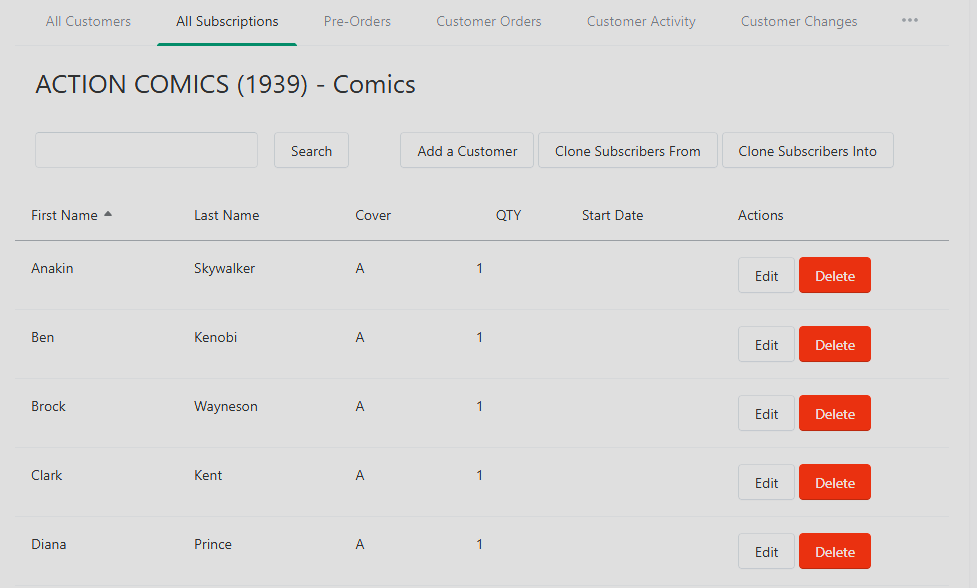Select the 'Wayneson' last name cell

coord(226,407)
